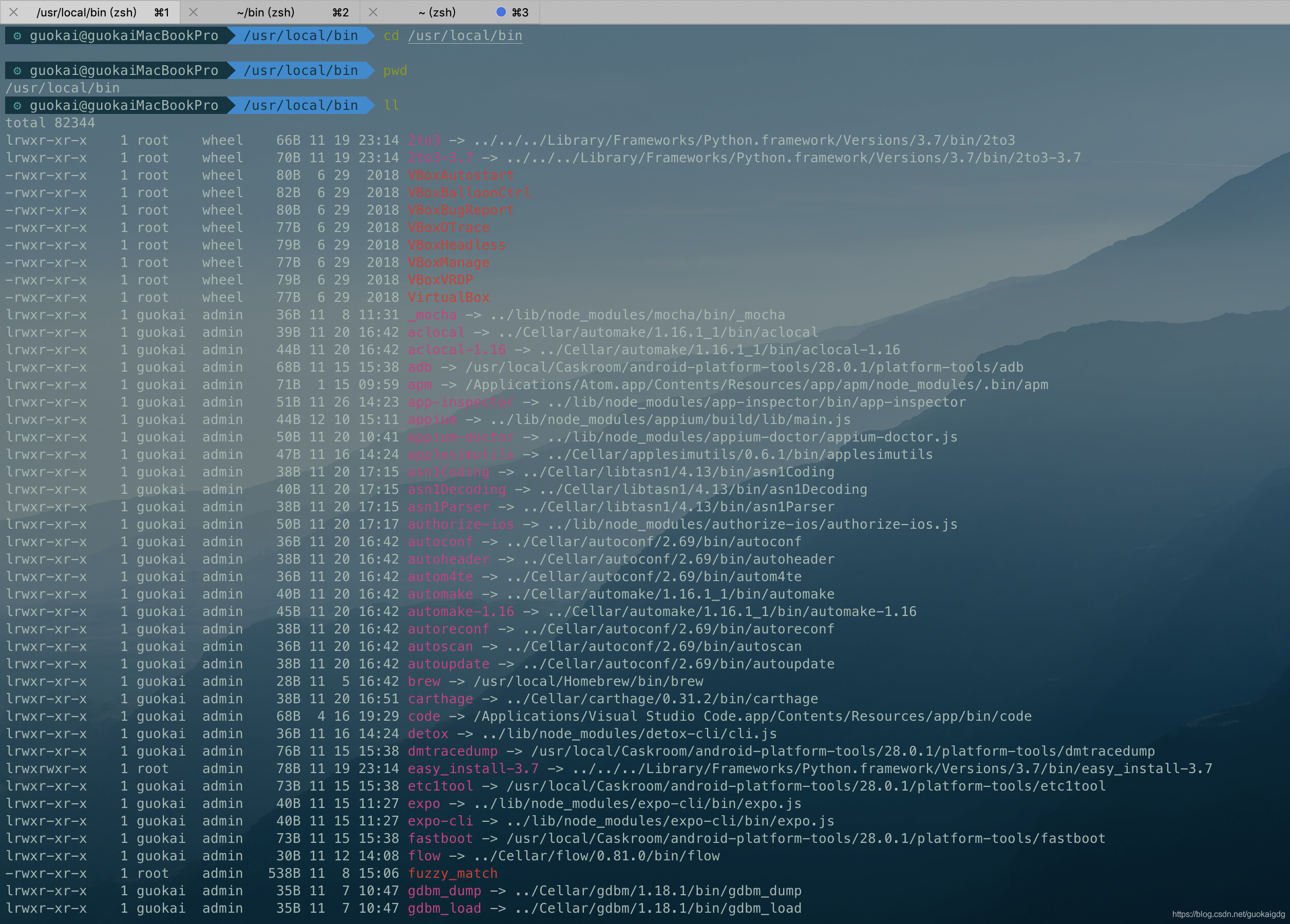Click the 538B size of fuzzy_match
Screen dimensions: 1290x924
(284, 873)
